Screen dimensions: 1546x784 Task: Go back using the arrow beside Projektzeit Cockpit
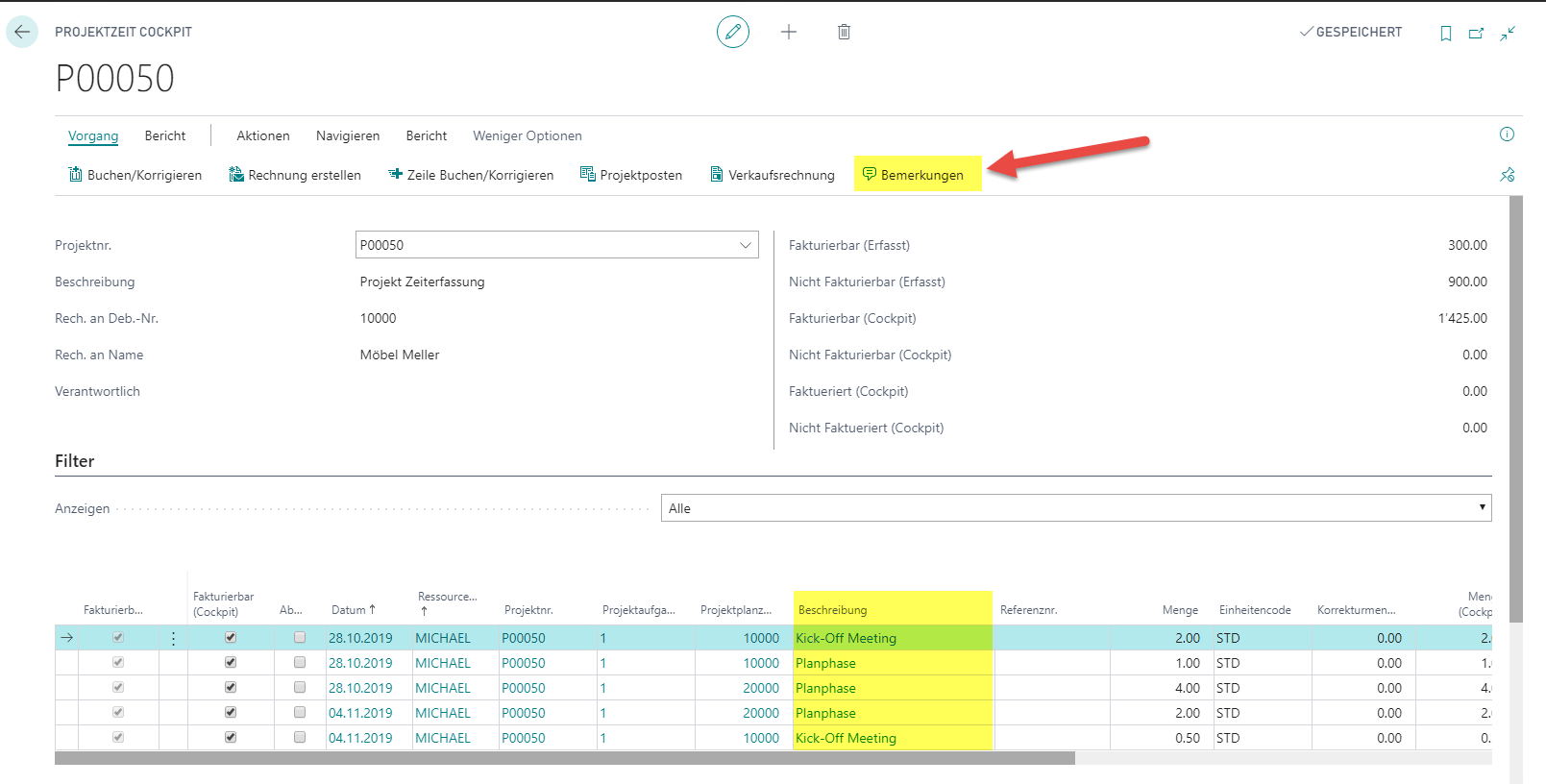tap(22, 32)
